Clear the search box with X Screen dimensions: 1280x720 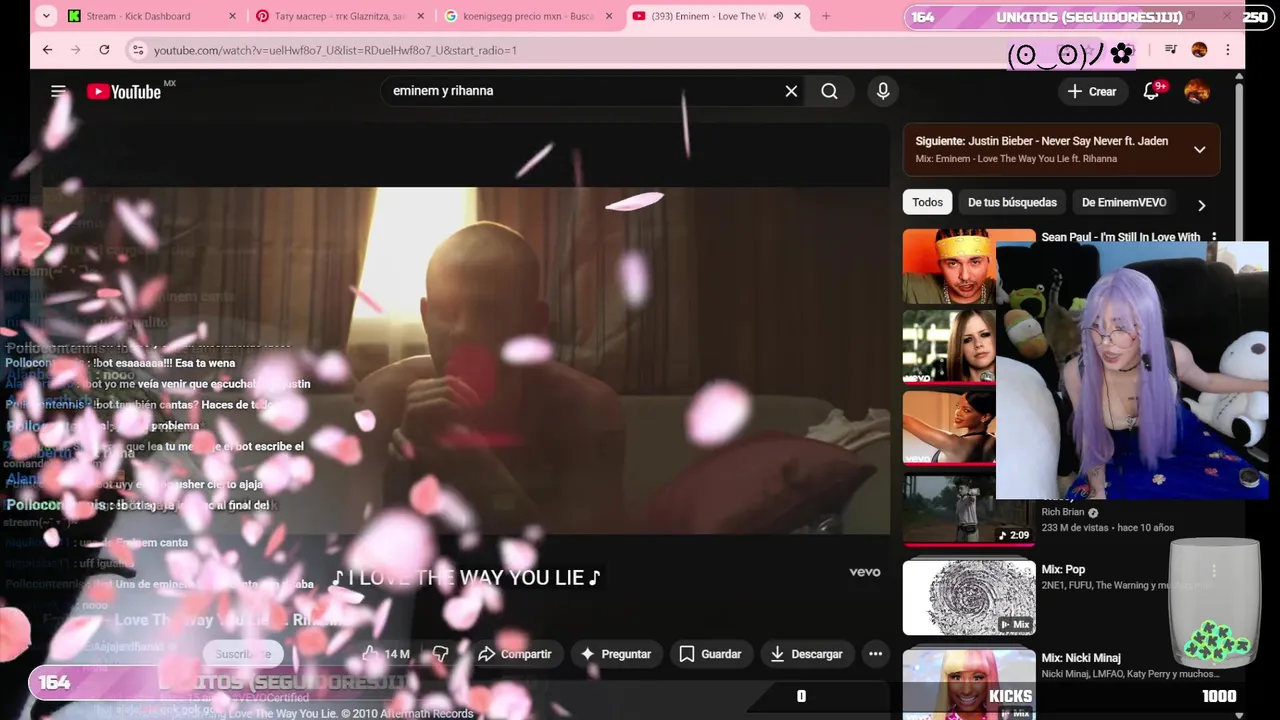(791, 91)
